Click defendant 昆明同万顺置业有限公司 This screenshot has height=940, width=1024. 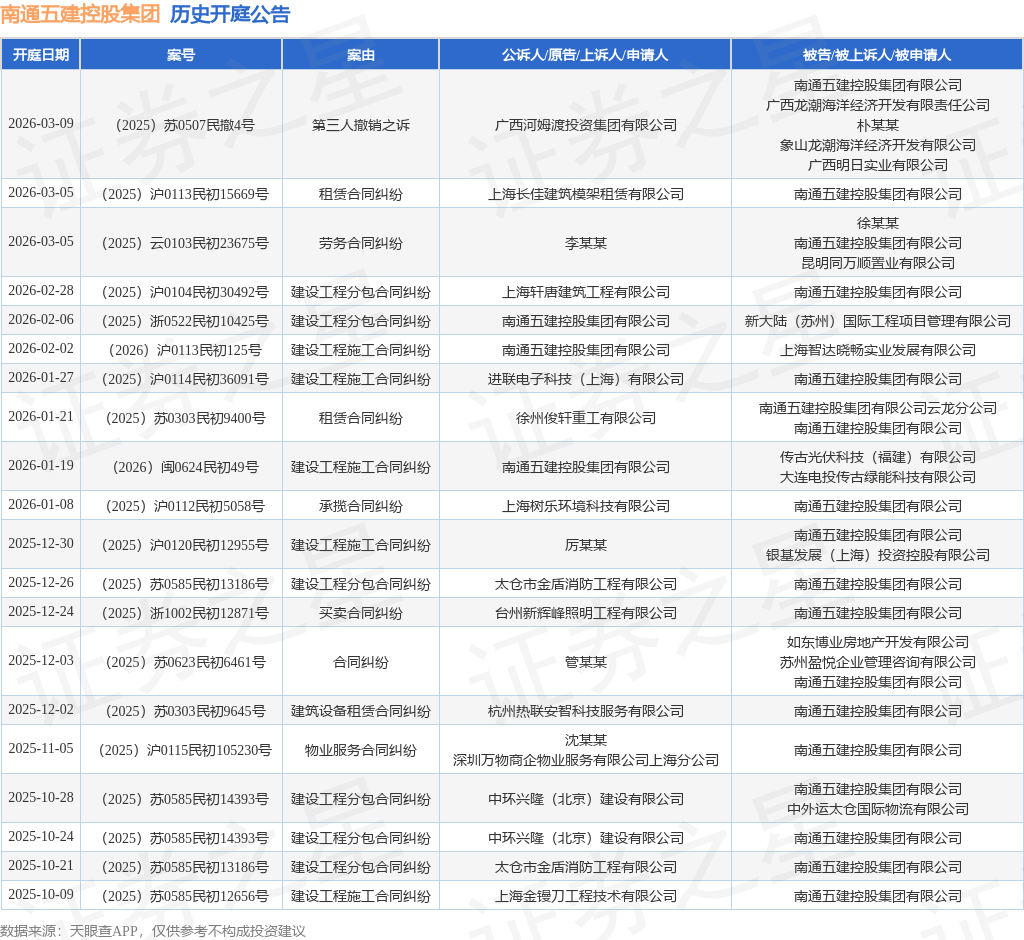point(878,263)
